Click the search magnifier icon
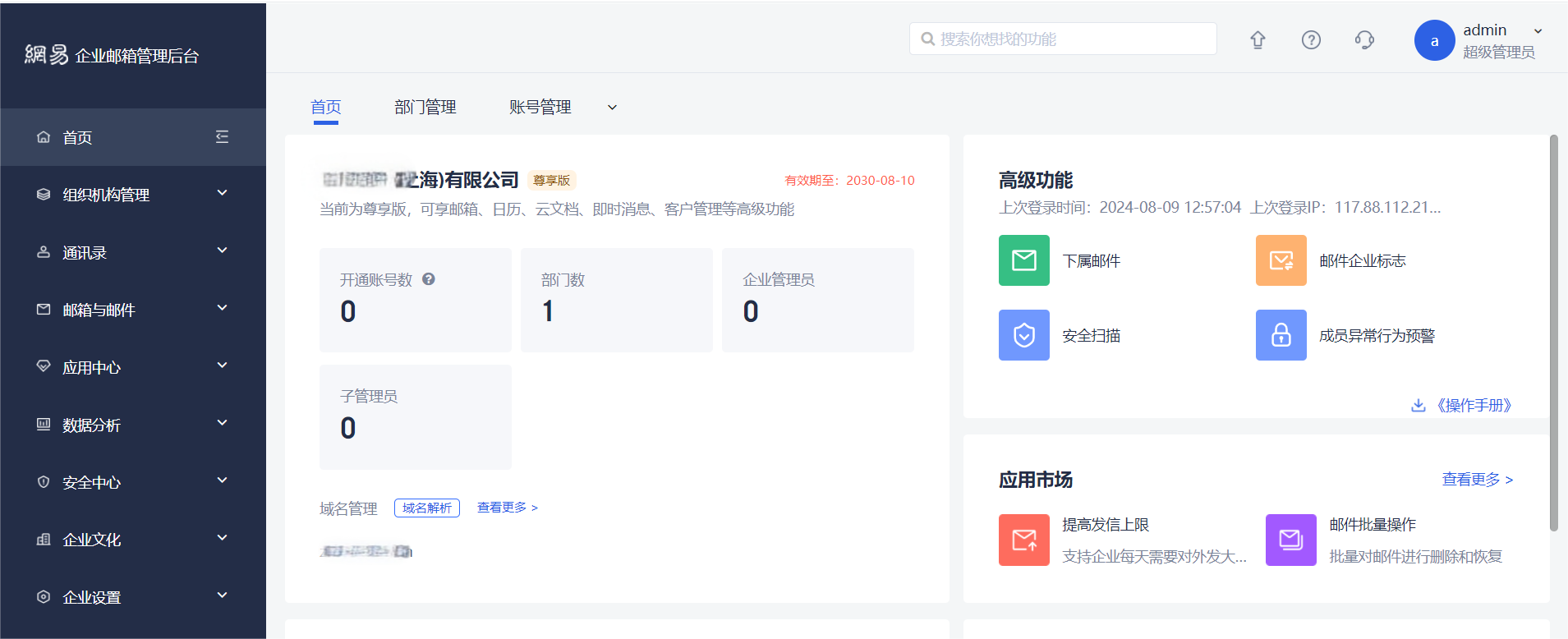Screen dimensions: 1568x639 (x=927, y=39)
